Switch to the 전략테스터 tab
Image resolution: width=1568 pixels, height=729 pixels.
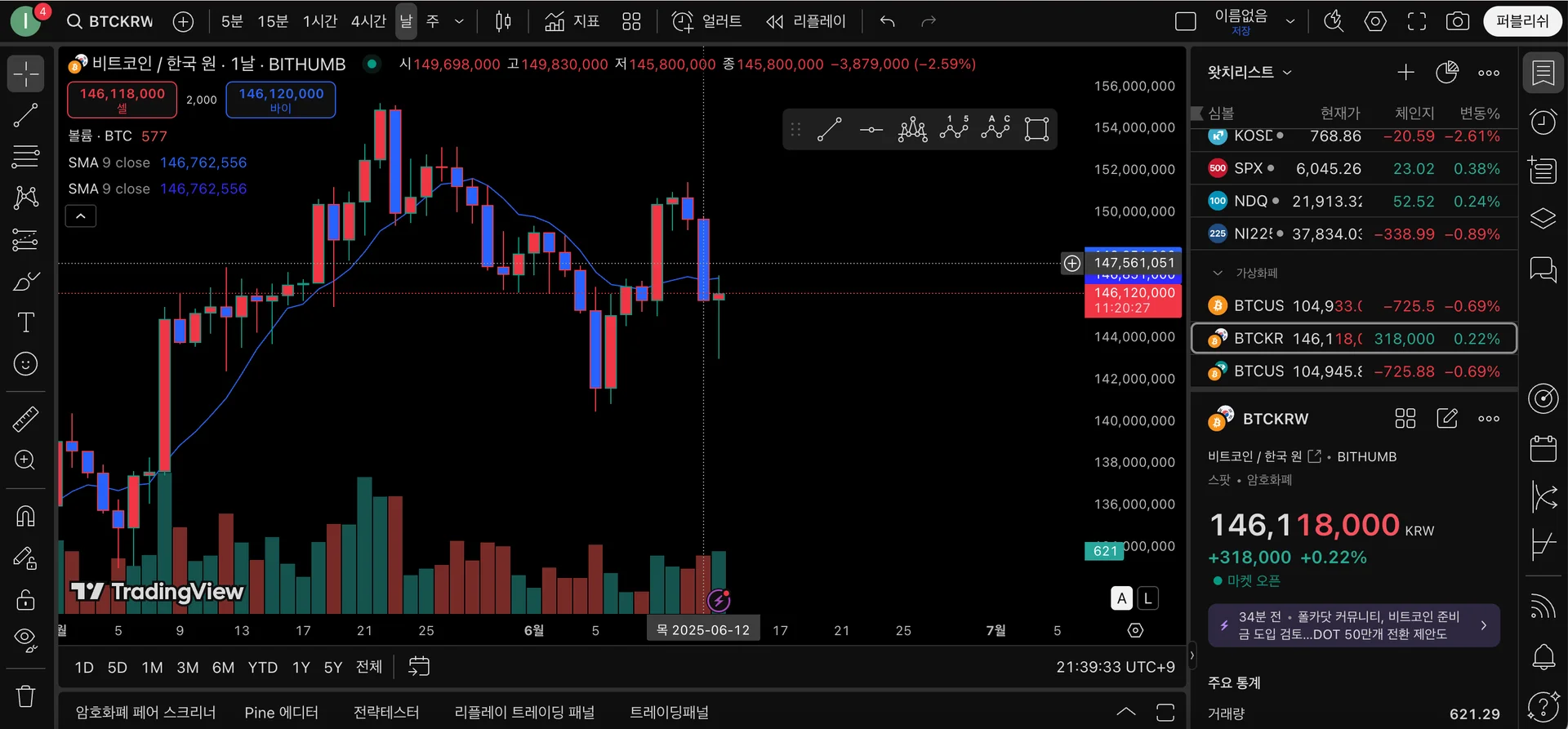coord(386,713)
